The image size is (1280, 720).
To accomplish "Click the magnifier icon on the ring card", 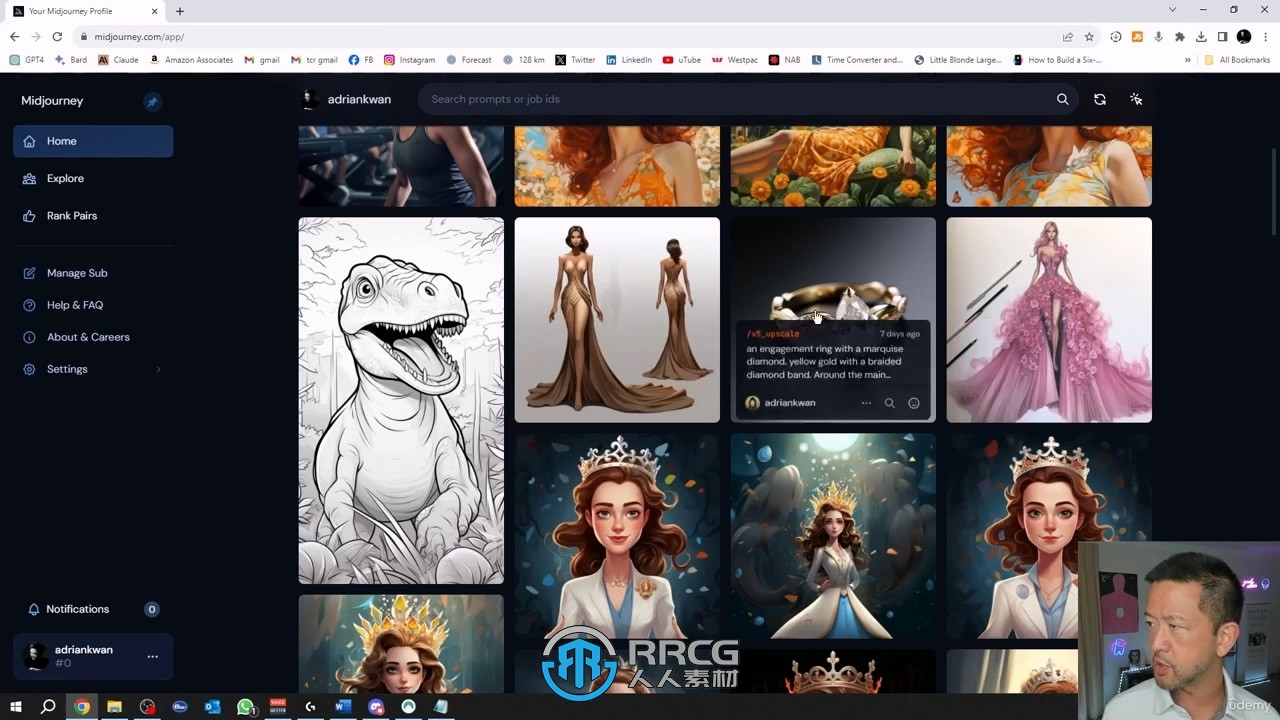I will [889, 403].
